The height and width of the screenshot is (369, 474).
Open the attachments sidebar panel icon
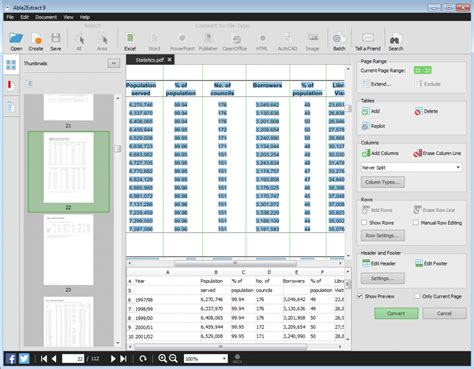[10, 106]
